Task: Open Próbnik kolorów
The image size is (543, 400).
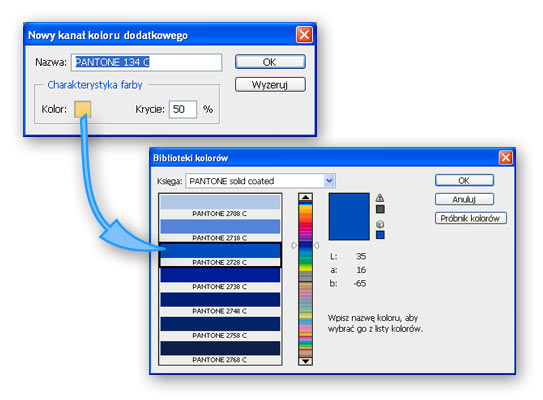Action: pos(471,218)
